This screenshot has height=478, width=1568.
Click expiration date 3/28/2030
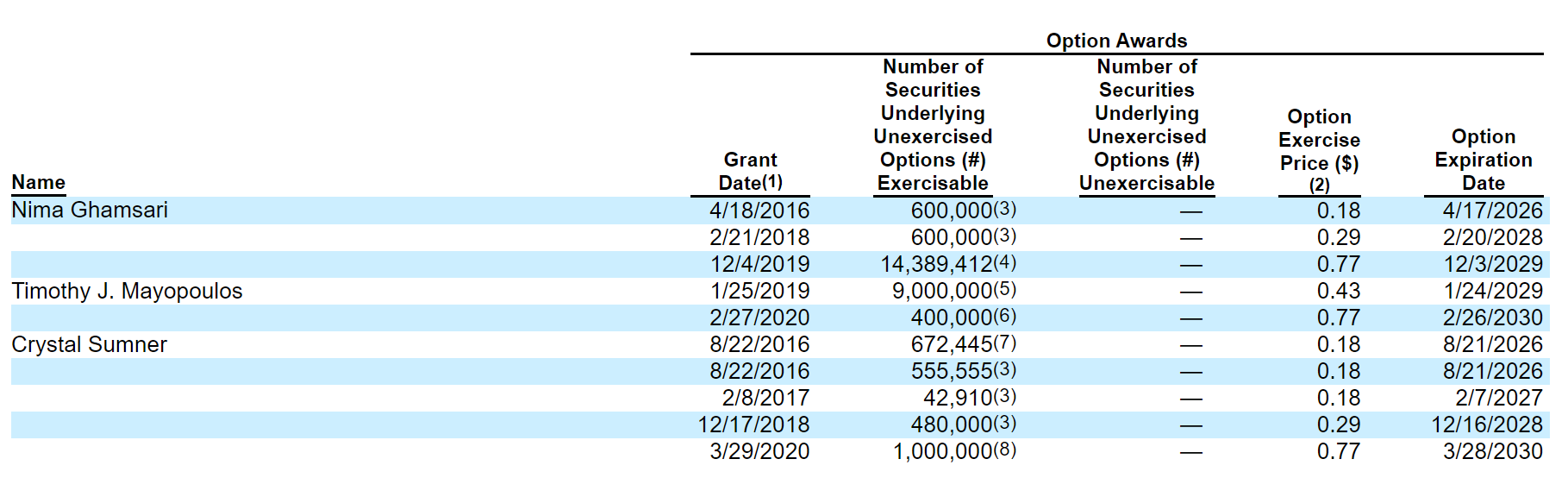point(1493,451)
